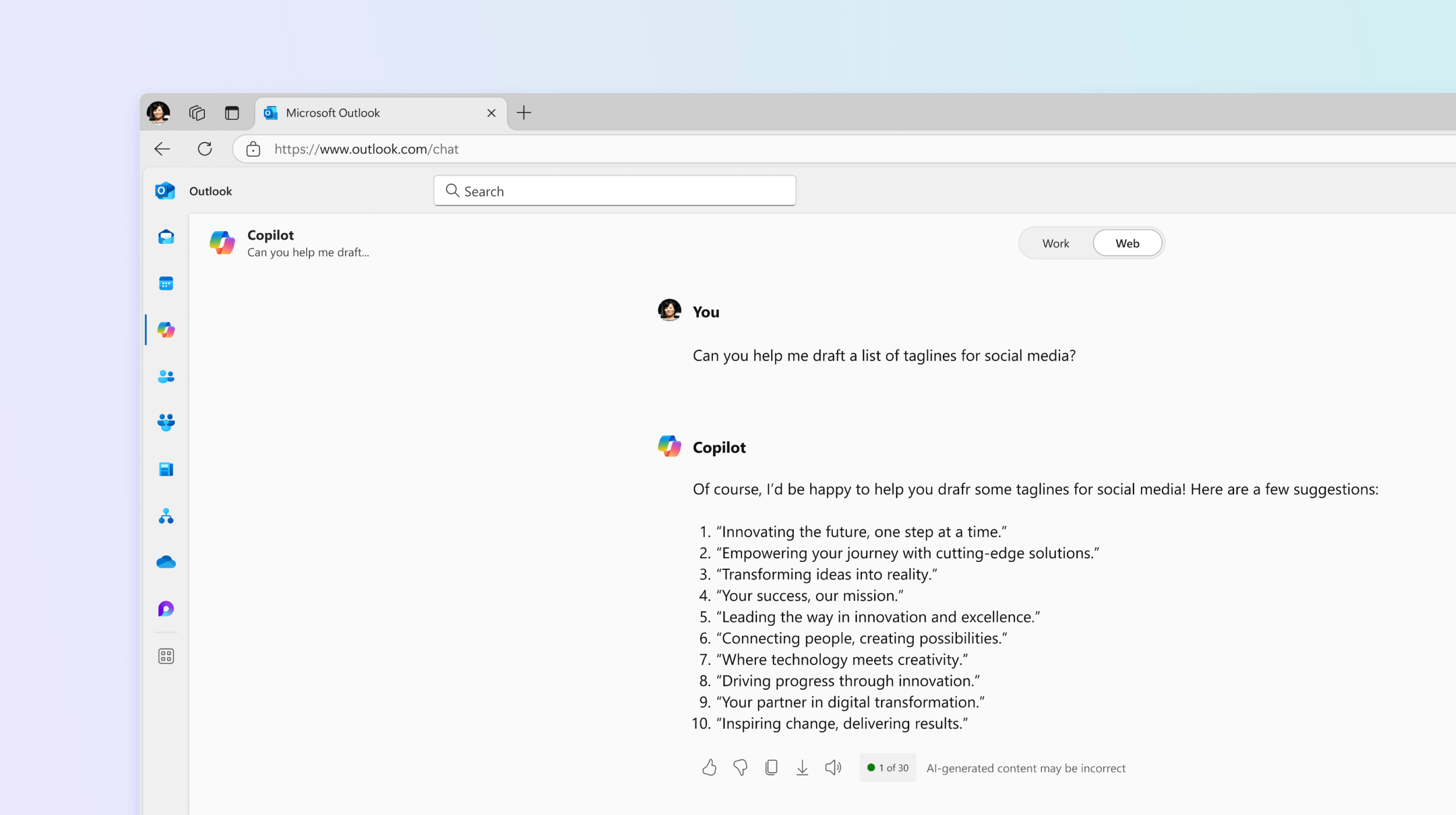Click the copy response icon

[x=770, y=768]
